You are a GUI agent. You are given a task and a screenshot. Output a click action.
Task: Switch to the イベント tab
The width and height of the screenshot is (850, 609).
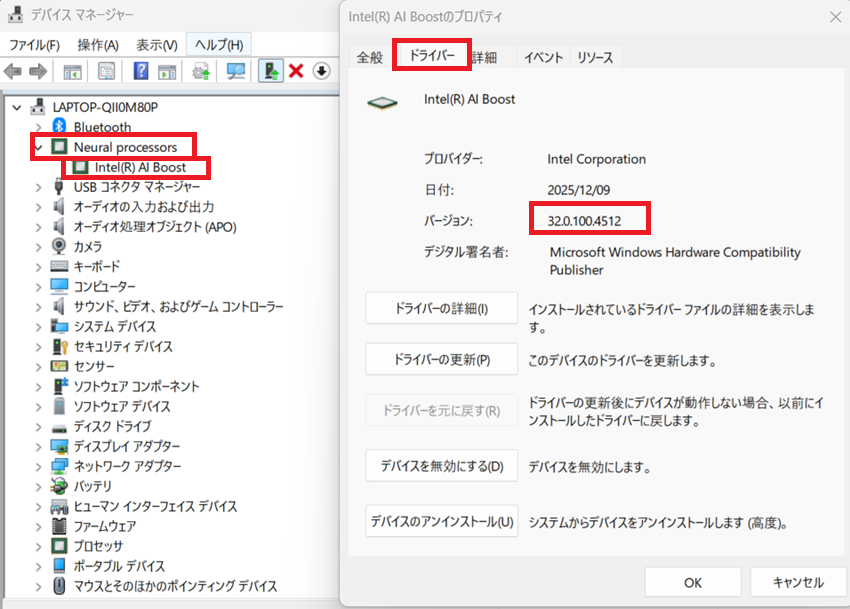tap(543, 58)
